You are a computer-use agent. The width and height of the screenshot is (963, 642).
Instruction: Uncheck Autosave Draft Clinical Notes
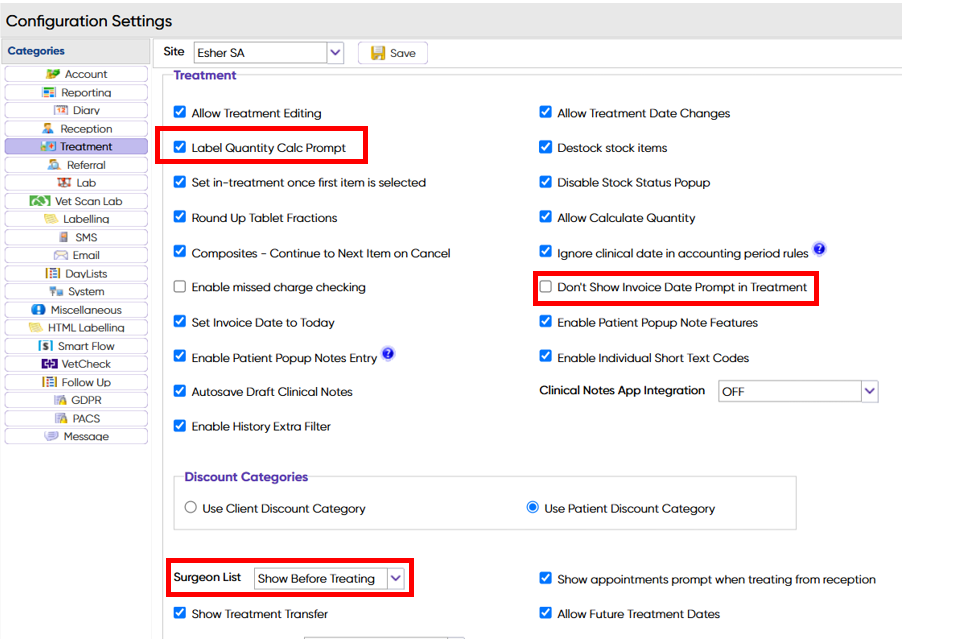[x=179, y=391]
